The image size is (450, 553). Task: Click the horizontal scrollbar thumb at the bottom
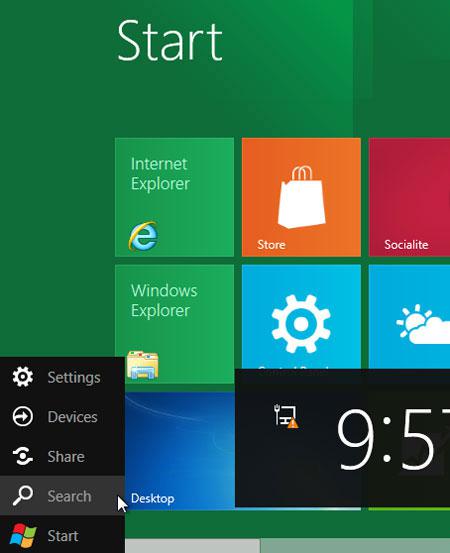[x=193, y=546]
